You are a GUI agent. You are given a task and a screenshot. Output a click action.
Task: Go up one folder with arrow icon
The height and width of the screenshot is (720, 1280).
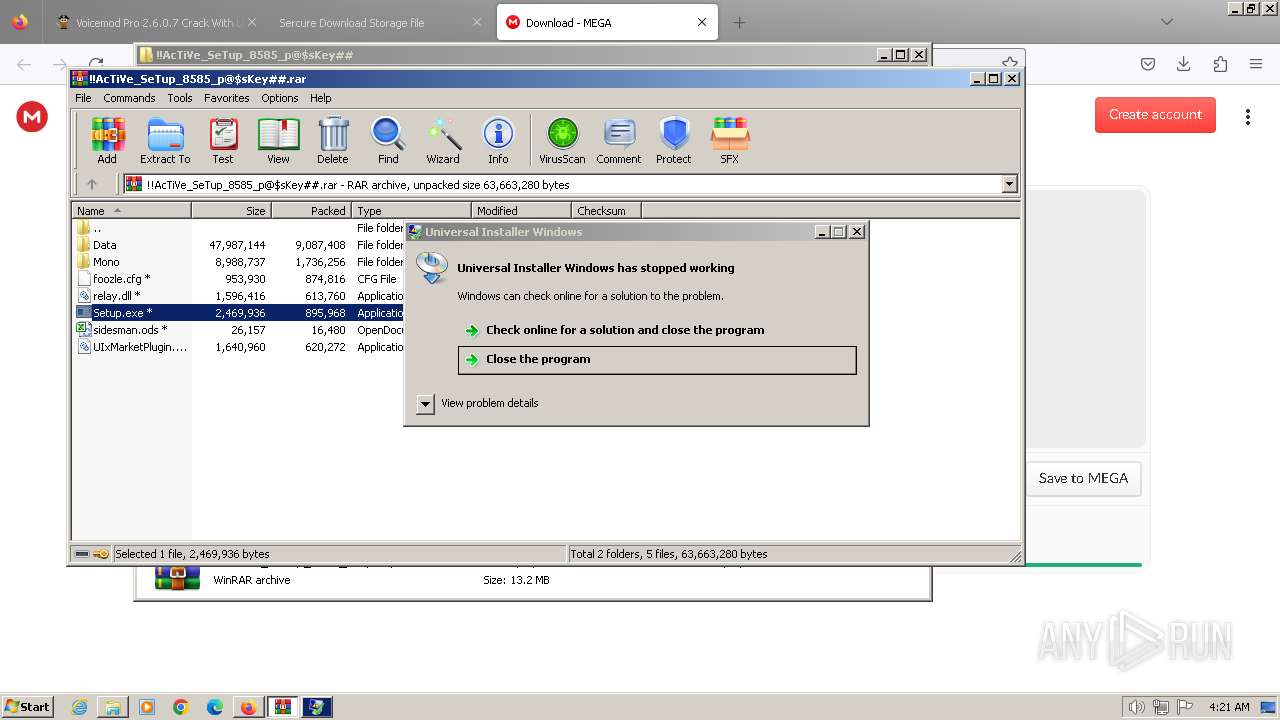(x=92, y=184)
